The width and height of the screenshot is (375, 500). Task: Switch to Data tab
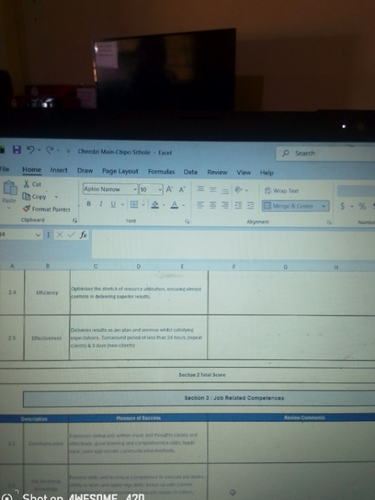[190, 172]
